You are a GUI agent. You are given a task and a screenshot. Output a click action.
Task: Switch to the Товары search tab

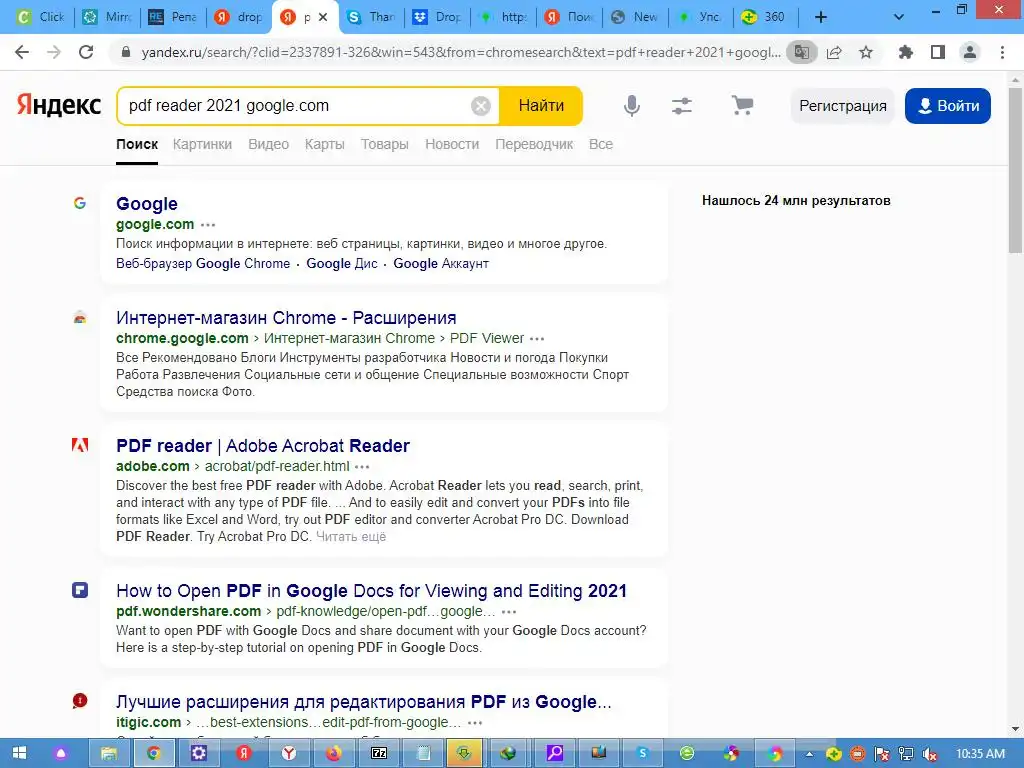point(385,144)
